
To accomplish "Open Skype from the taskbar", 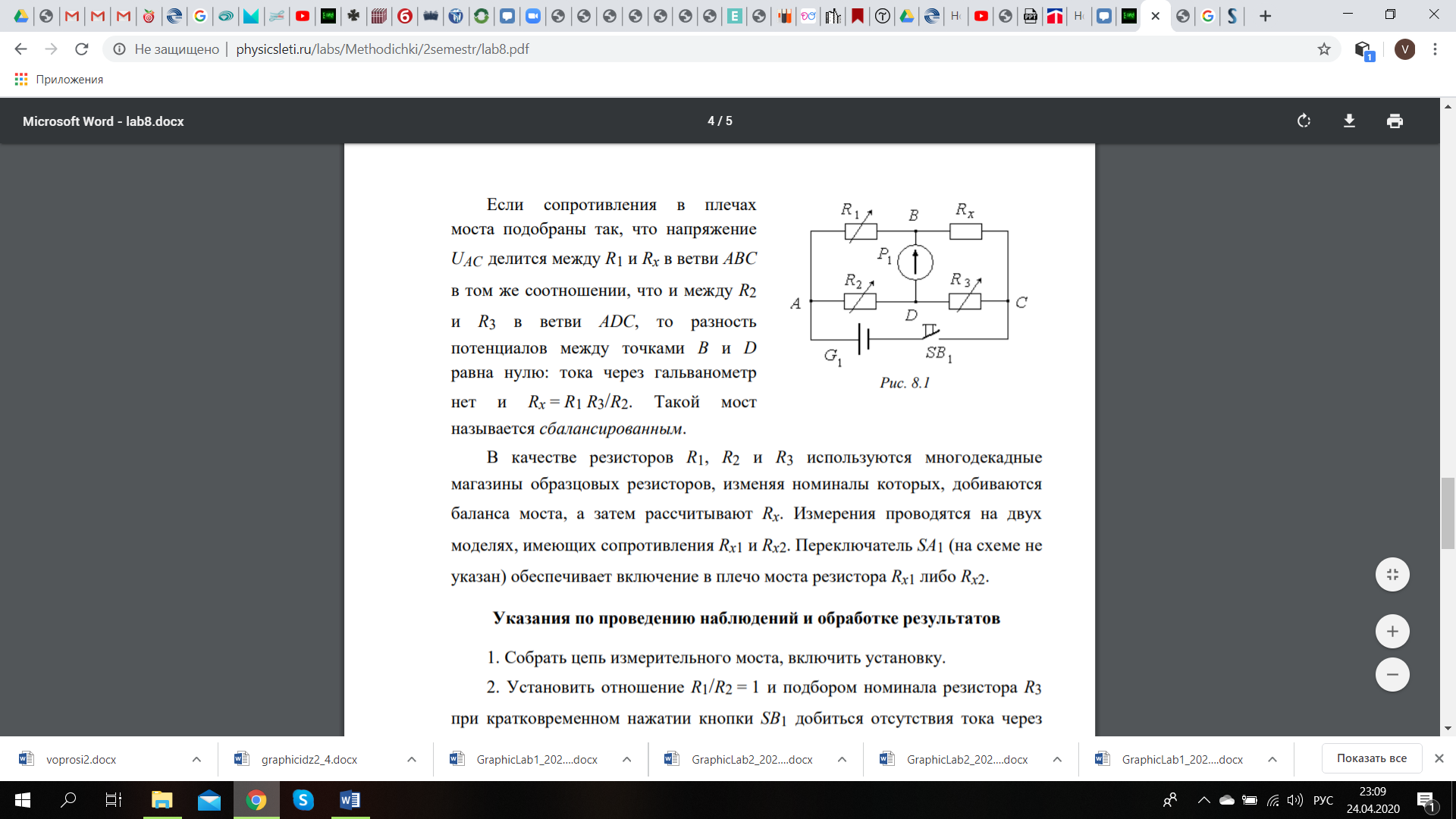I will point(303,800).
